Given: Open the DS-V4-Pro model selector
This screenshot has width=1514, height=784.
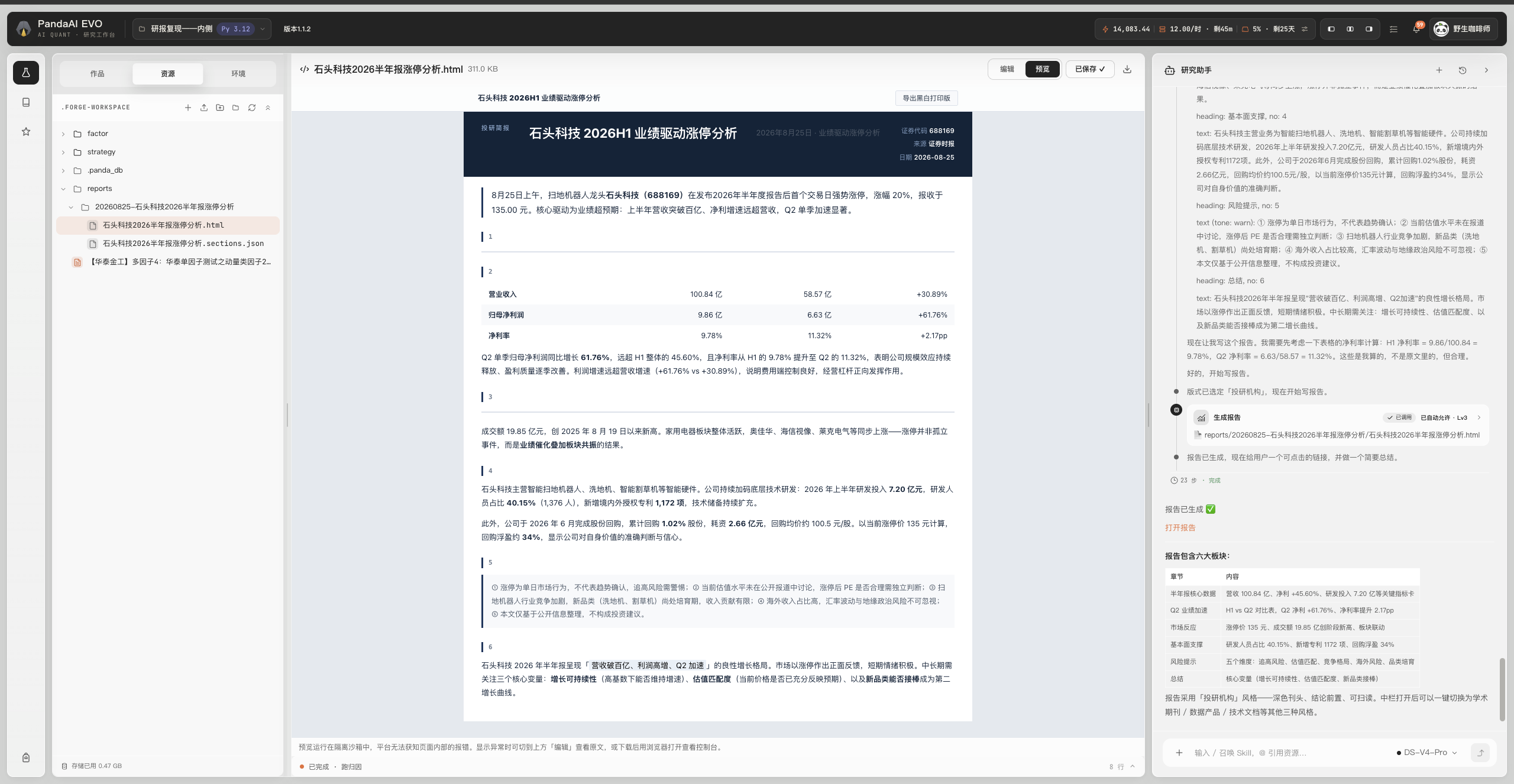Looking at the screenshot, I should 1427,753.
